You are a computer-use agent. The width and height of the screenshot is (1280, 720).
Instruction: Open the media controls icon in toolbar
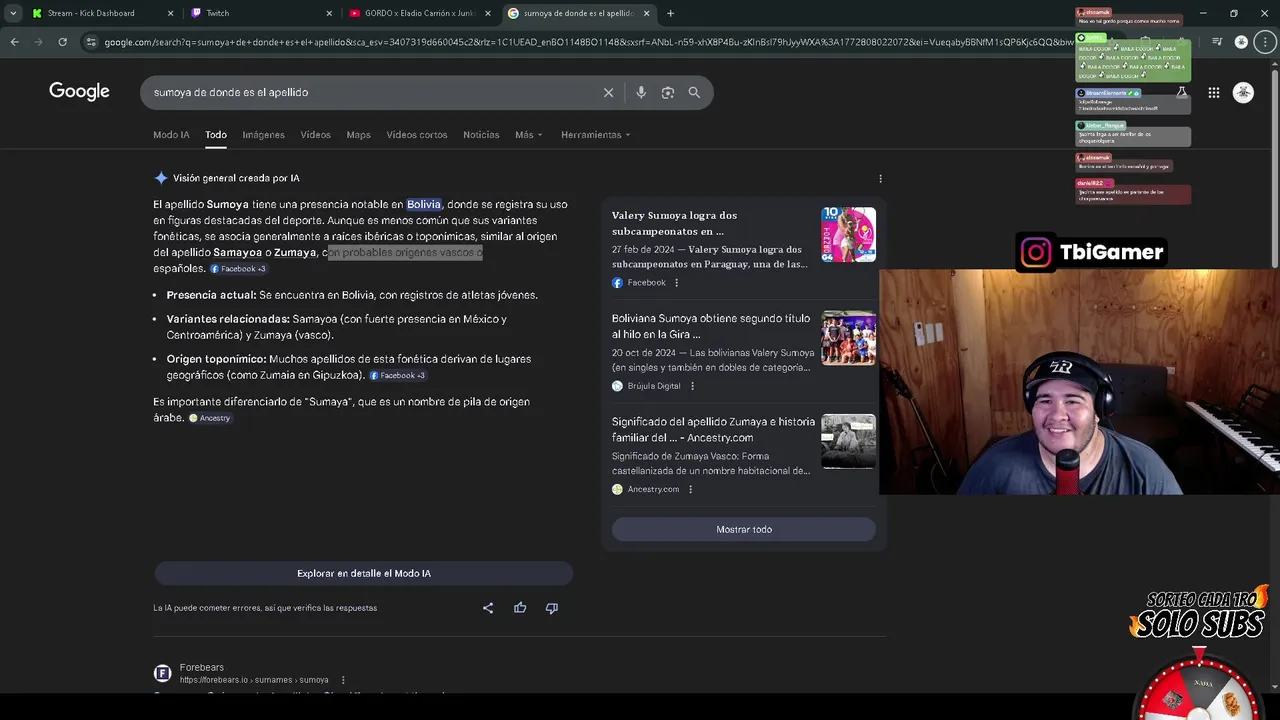click(x=1217, y=42)
